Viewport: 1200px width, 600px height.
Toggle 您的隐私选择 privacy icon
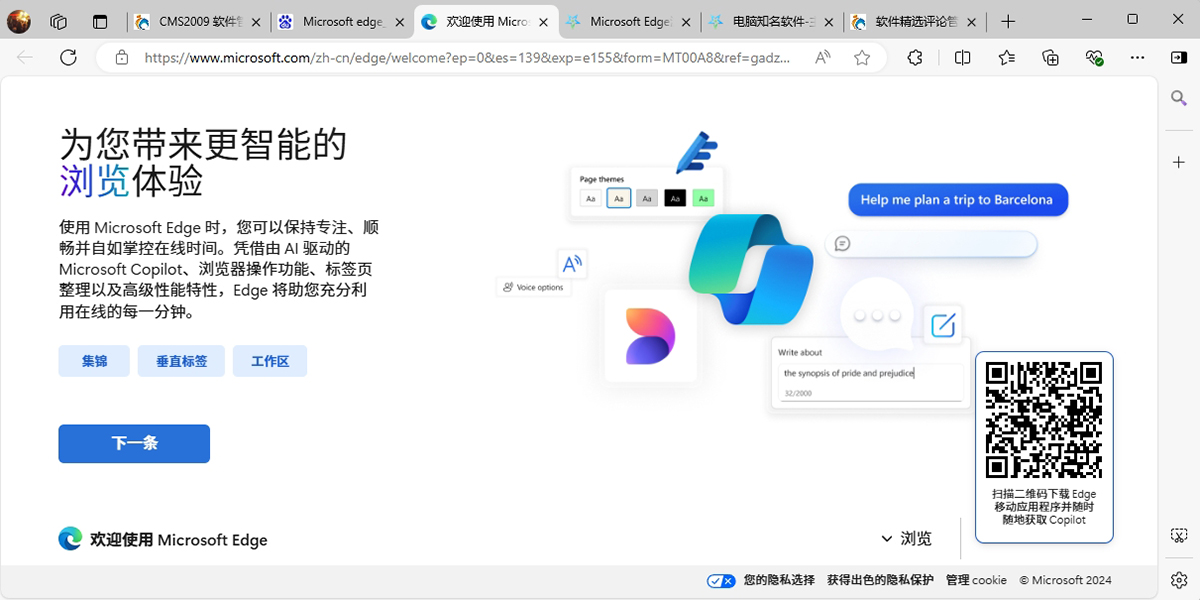pyautogui.click(x=721, y=580)
